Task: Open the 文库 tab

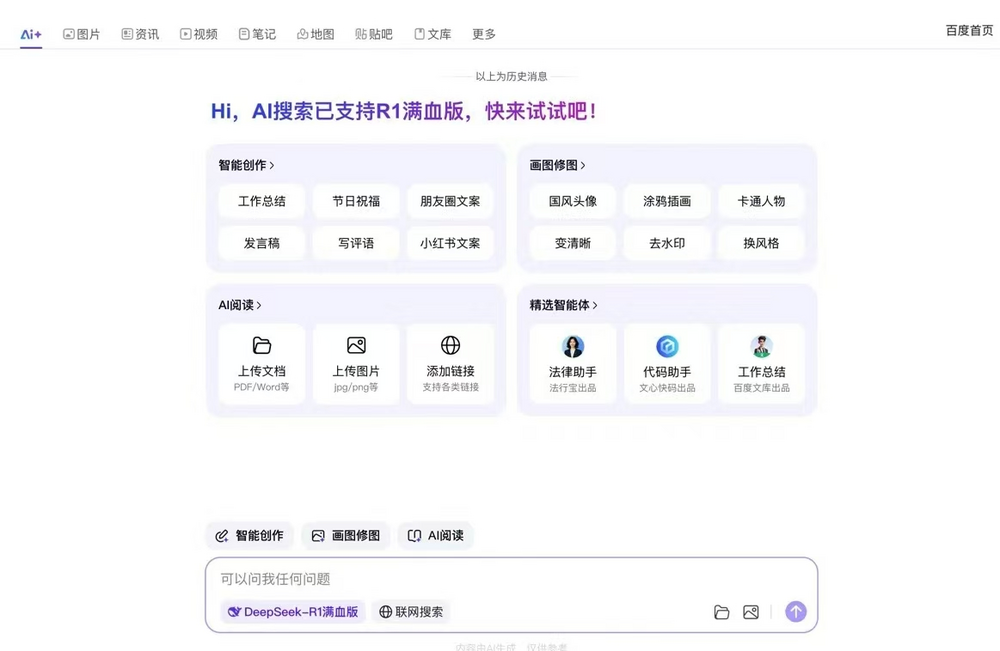Action: (432, 34)
